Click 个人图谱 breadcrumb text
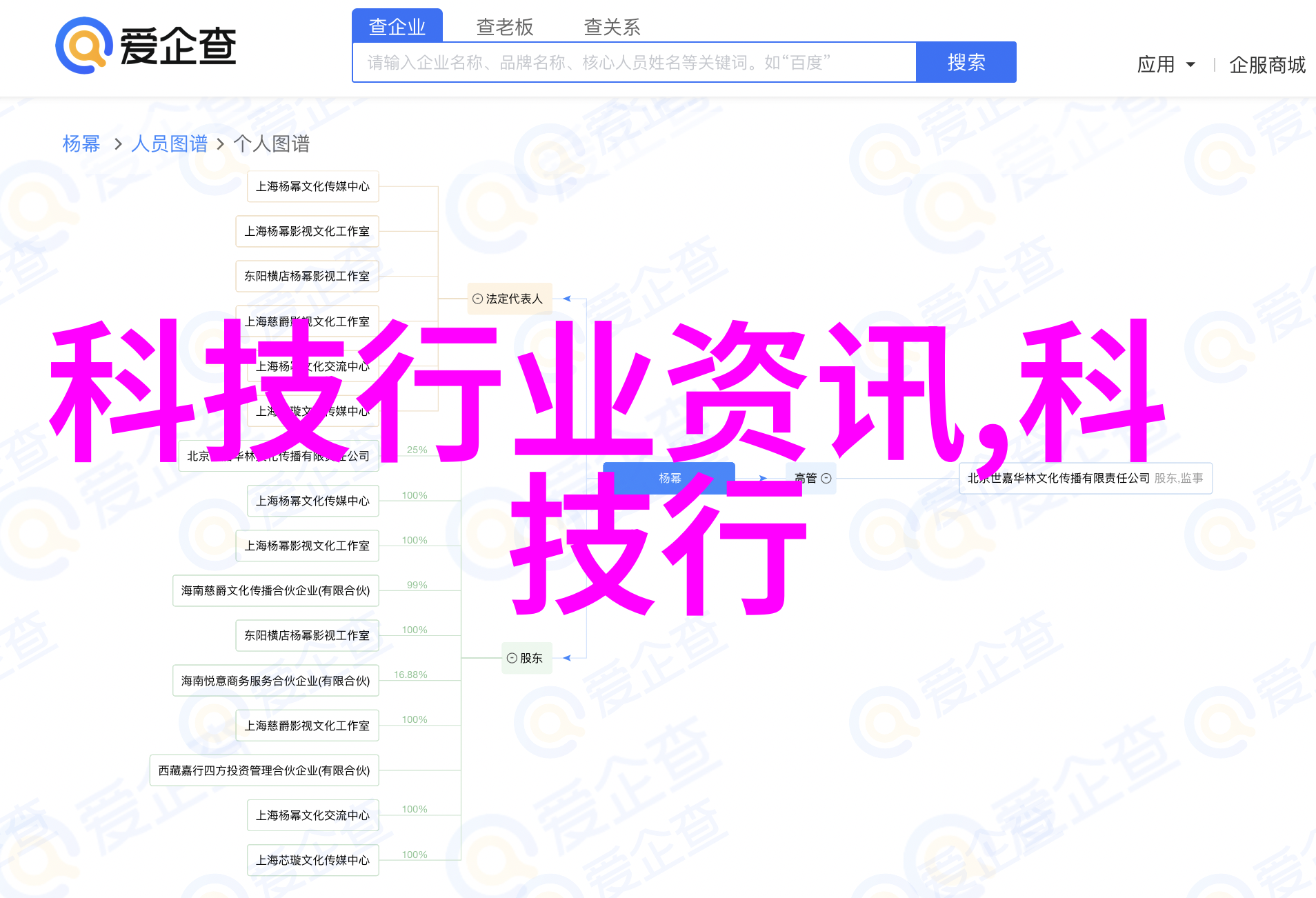 pyautogui.click(x=272, y=143)
